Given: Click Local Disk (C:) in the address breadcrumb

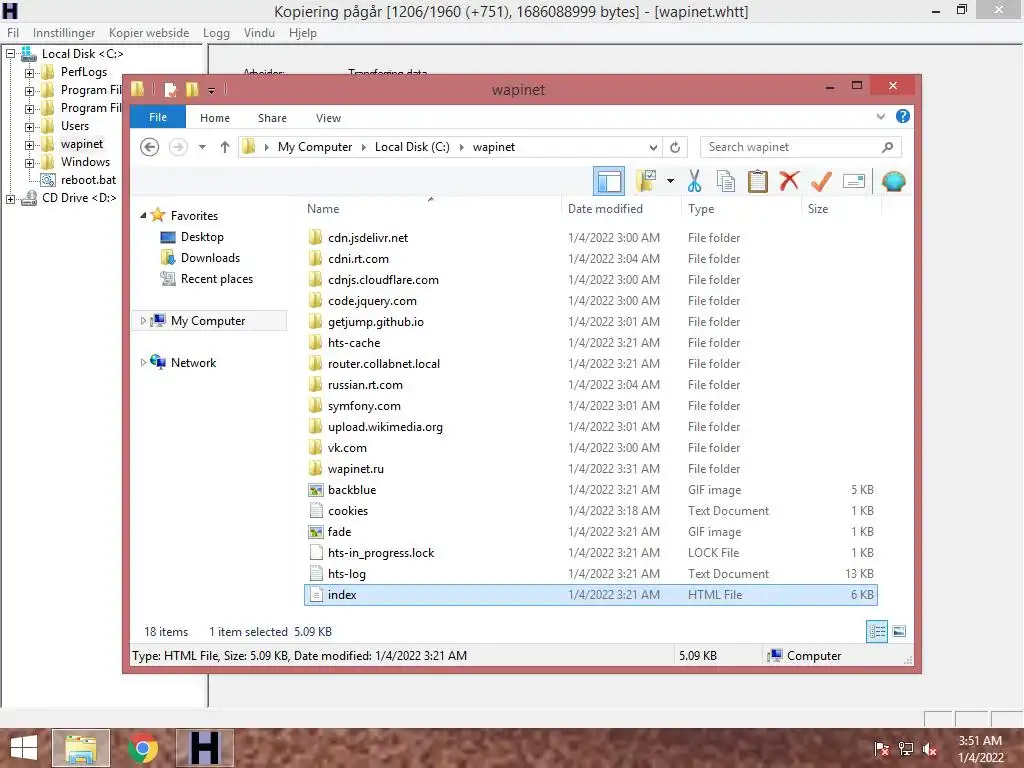Looking at the screenshot, I should pos(412,147).
